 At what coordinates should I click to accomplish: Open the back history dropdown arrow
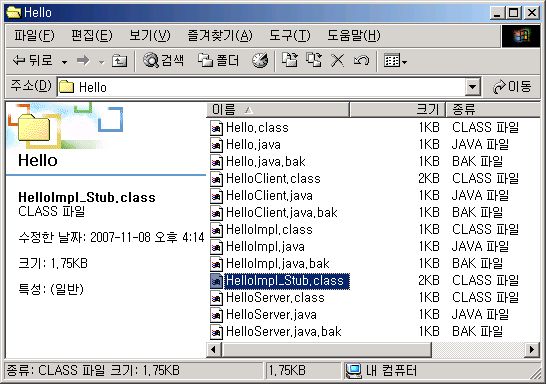tap(64, 62)
